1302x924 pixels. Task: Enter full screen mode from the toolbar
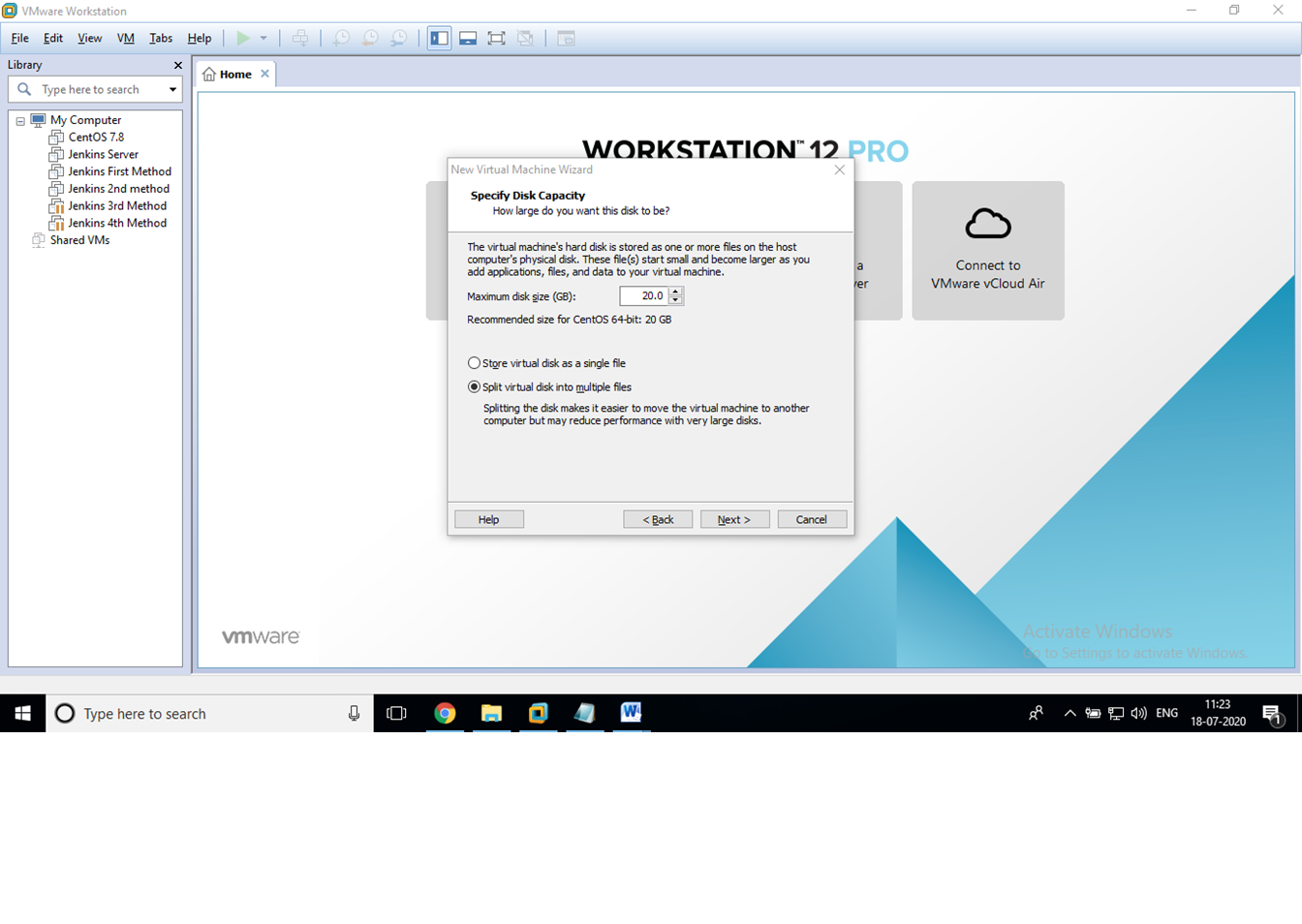497,38
